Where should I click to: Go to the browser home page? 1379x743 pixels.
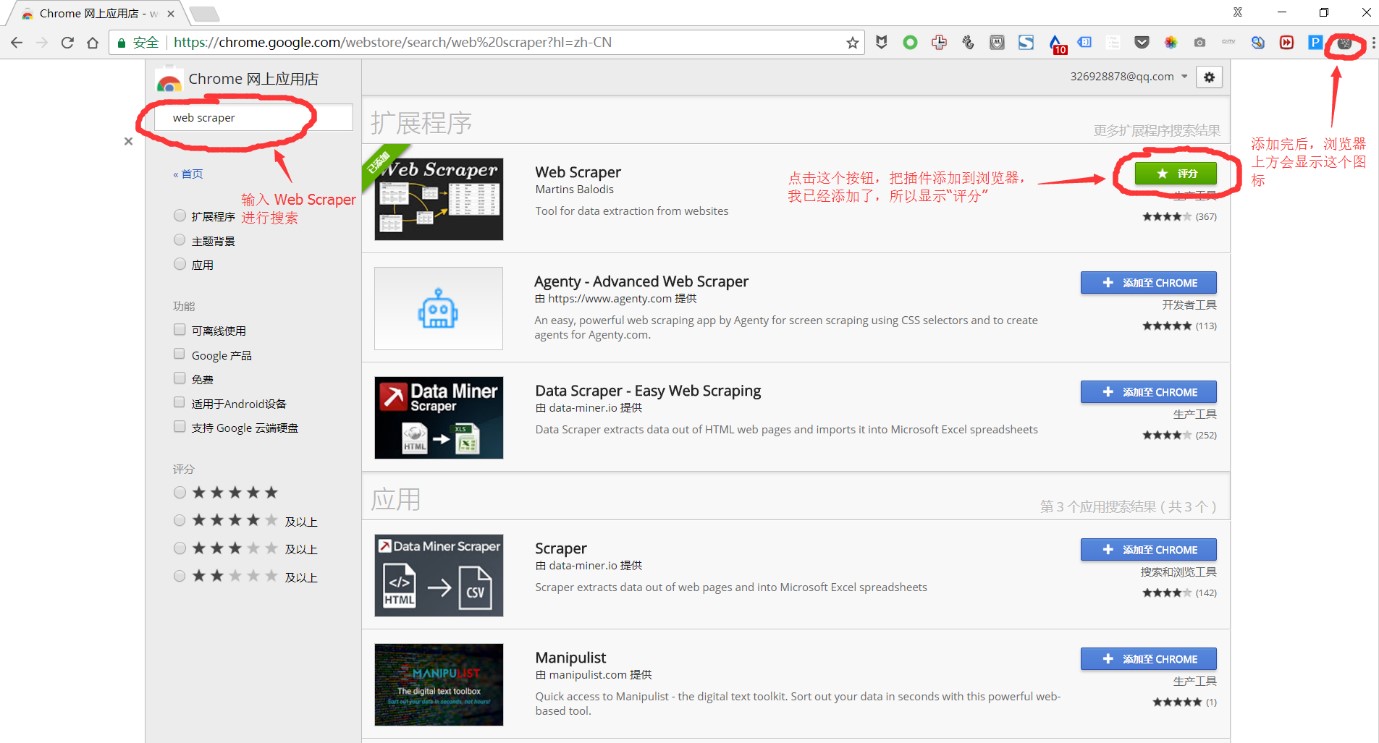(x=93, y=43)
